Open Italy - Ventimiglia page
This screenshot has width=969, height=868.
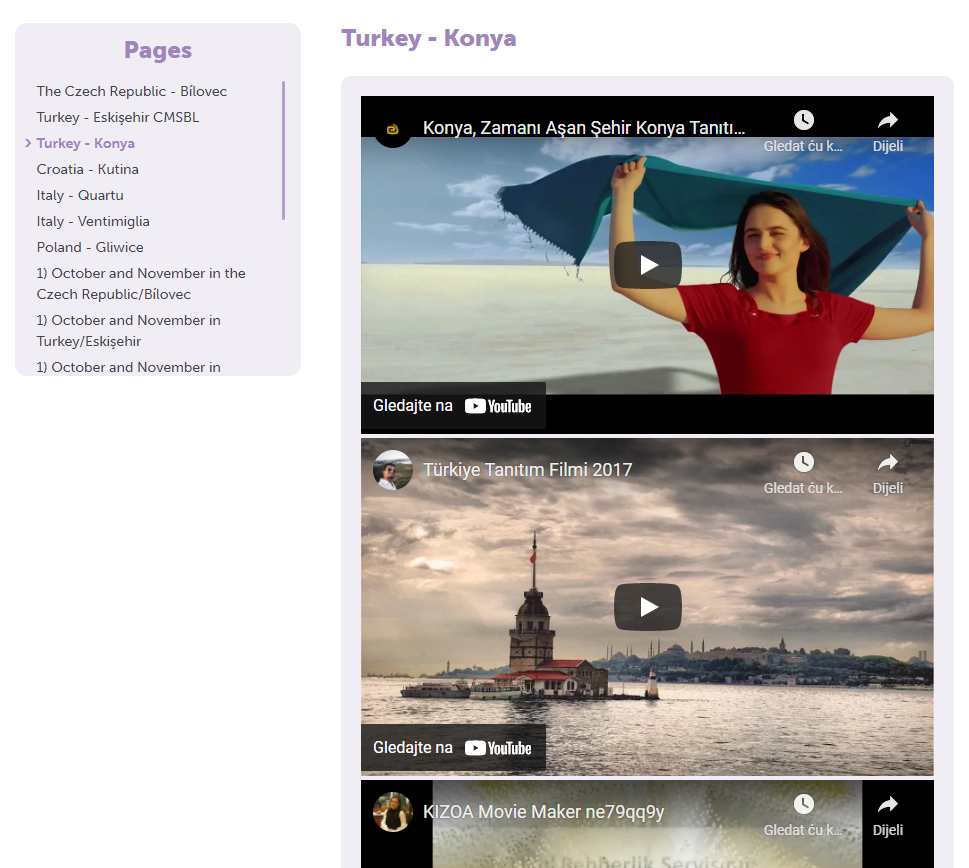click(x=93, y=221)
